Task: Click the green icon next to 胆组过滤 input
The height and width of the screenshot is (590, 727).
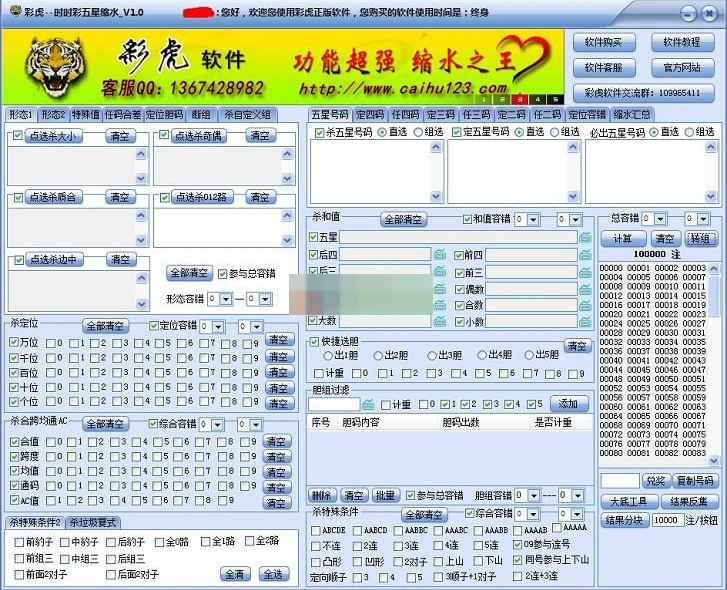Action: pyautogui.click(x=369, y=404)
